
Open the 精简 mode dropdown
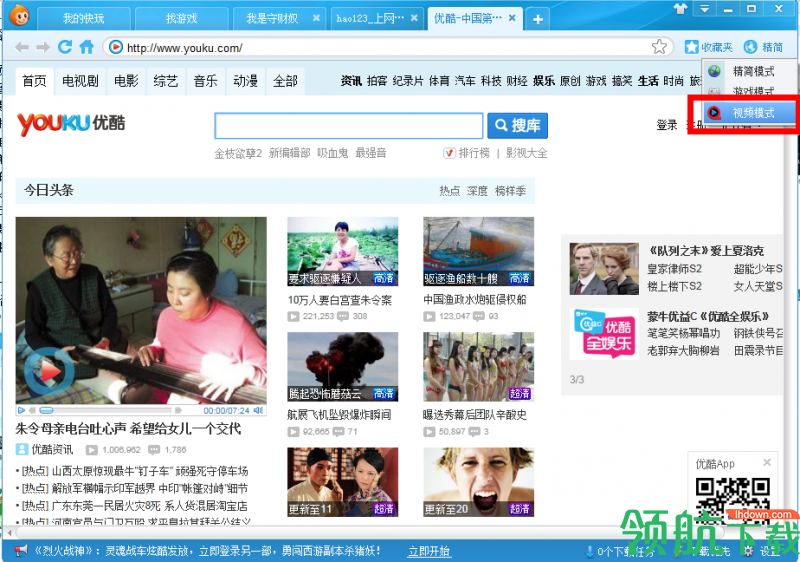point(763,47)
